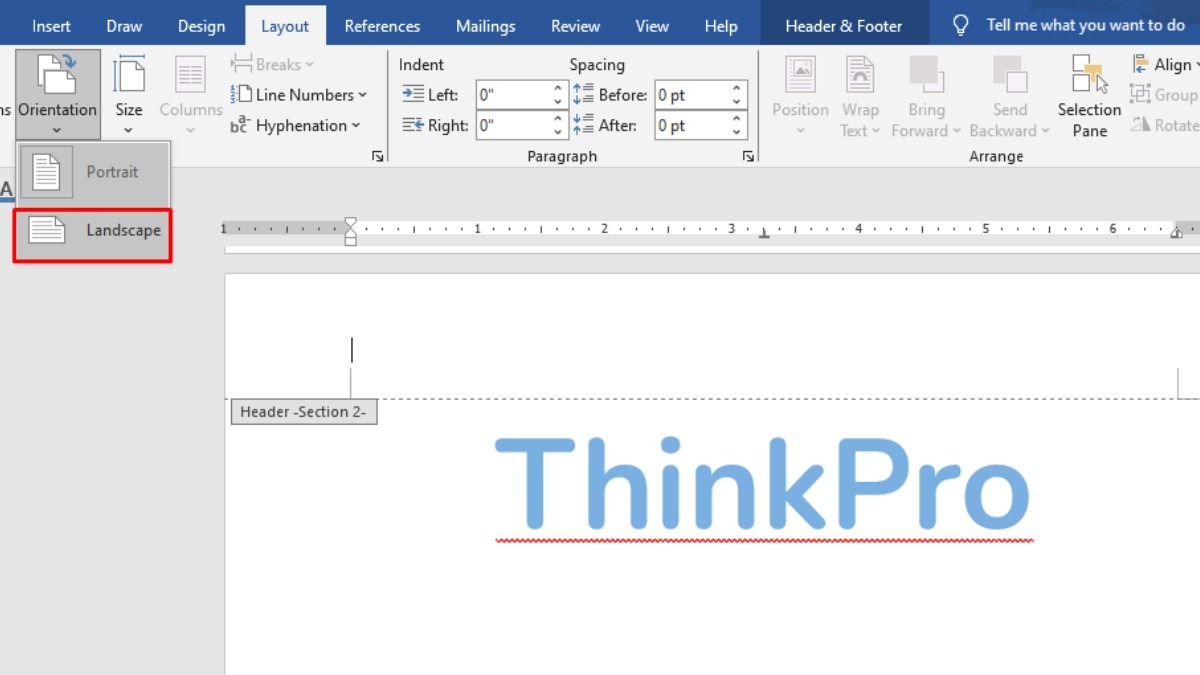Click Tell me what you want to do
The image size is (1200, 675).
[1085, 25]
